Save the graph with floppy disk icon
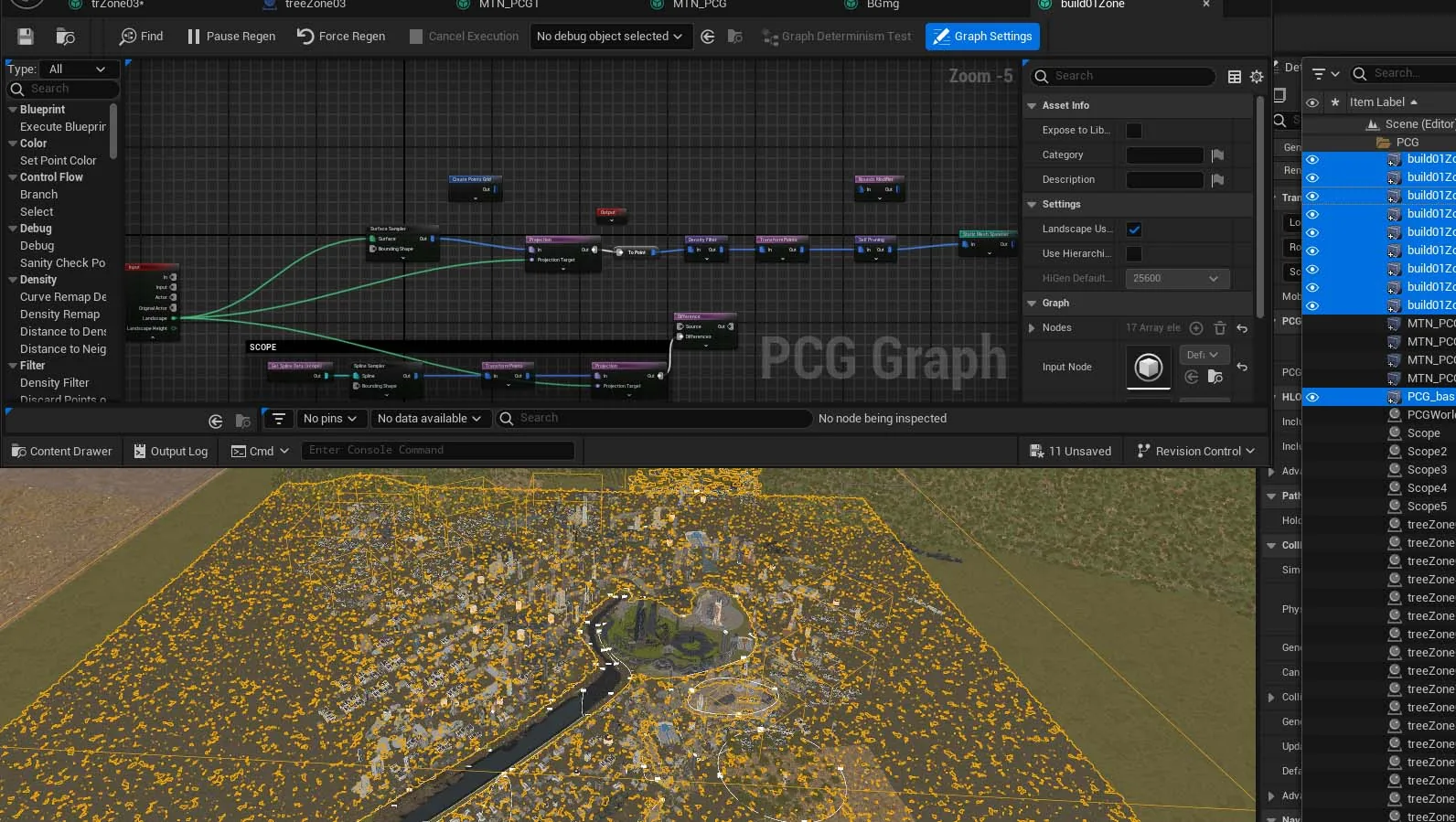 click(26, 37)
